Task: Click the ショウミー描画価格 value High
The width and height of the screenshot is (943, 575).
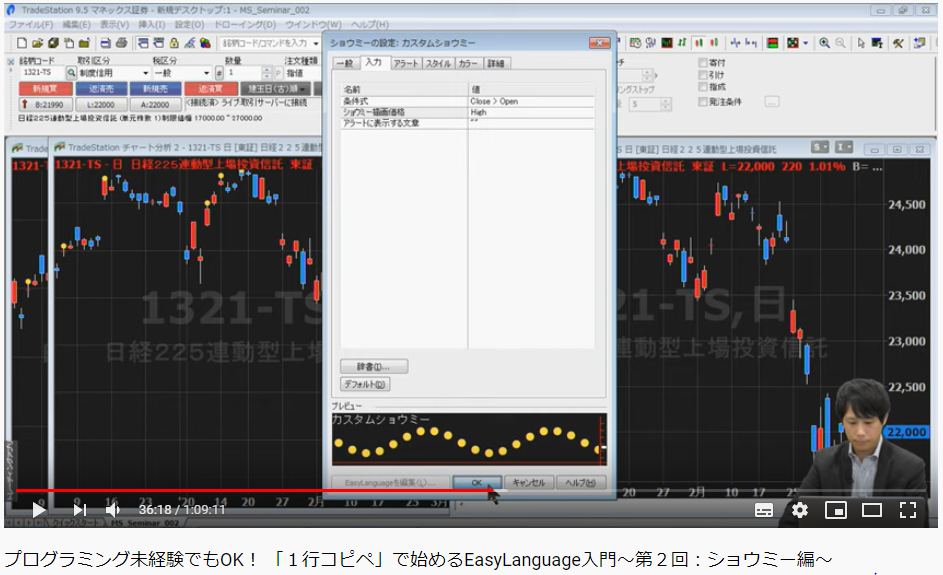Action: pyautogui.click(x=532, y=112)
